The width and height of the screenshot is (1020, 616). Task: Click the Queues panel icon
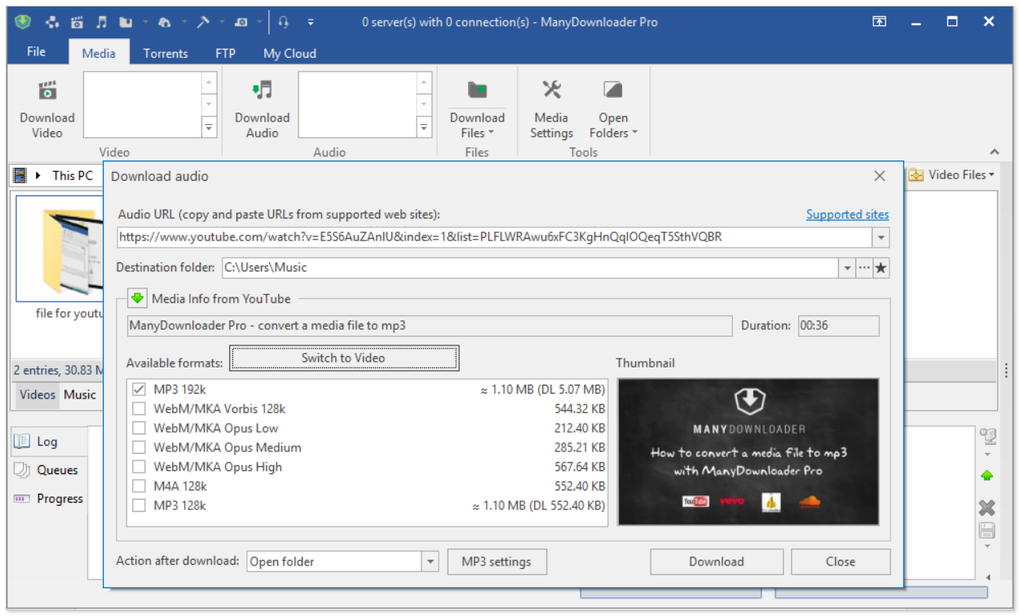(21, 470)
